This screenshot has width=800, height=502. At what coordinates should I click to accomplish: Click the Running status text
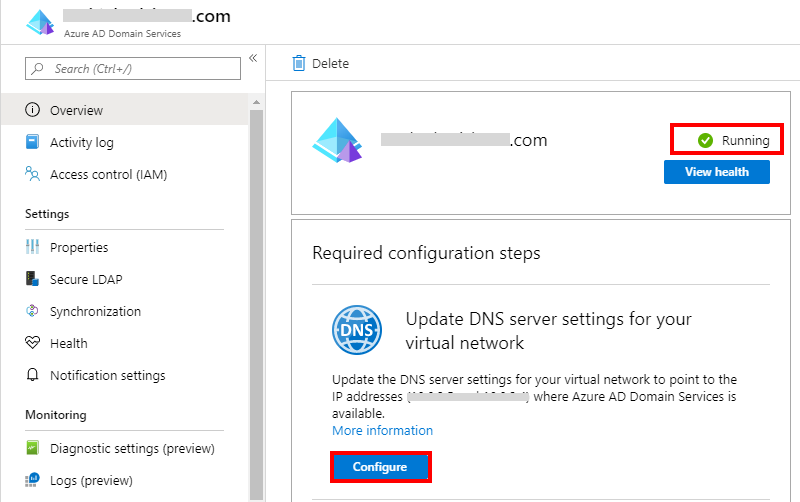[745, 140]
